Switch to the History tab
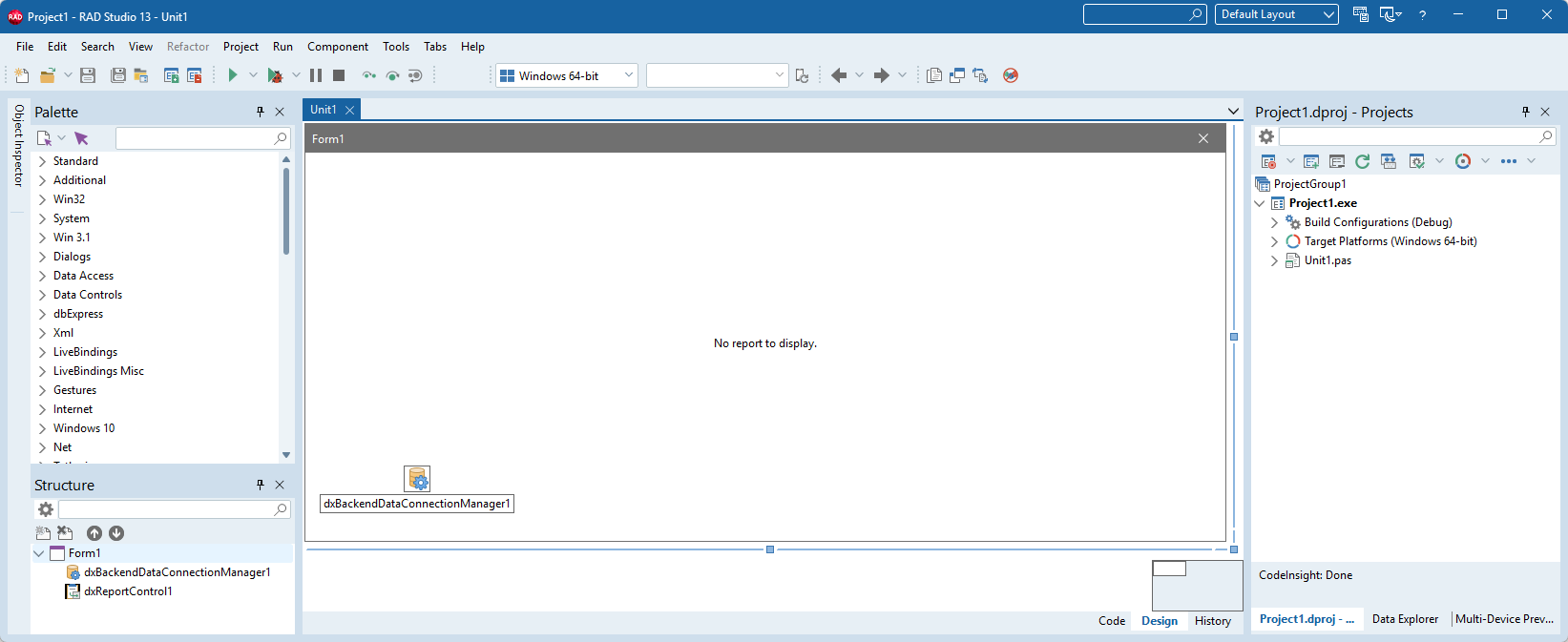1568x642 pixels. [x=1213, y=621]
